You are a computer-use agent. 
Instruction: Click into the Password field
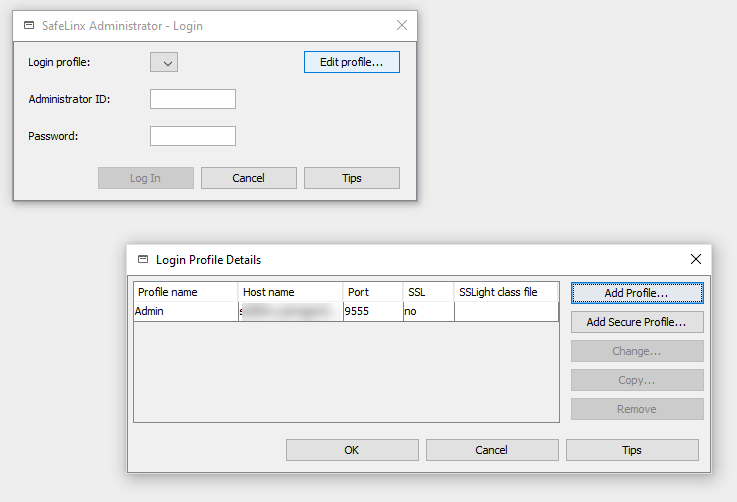tap(193, 136)
